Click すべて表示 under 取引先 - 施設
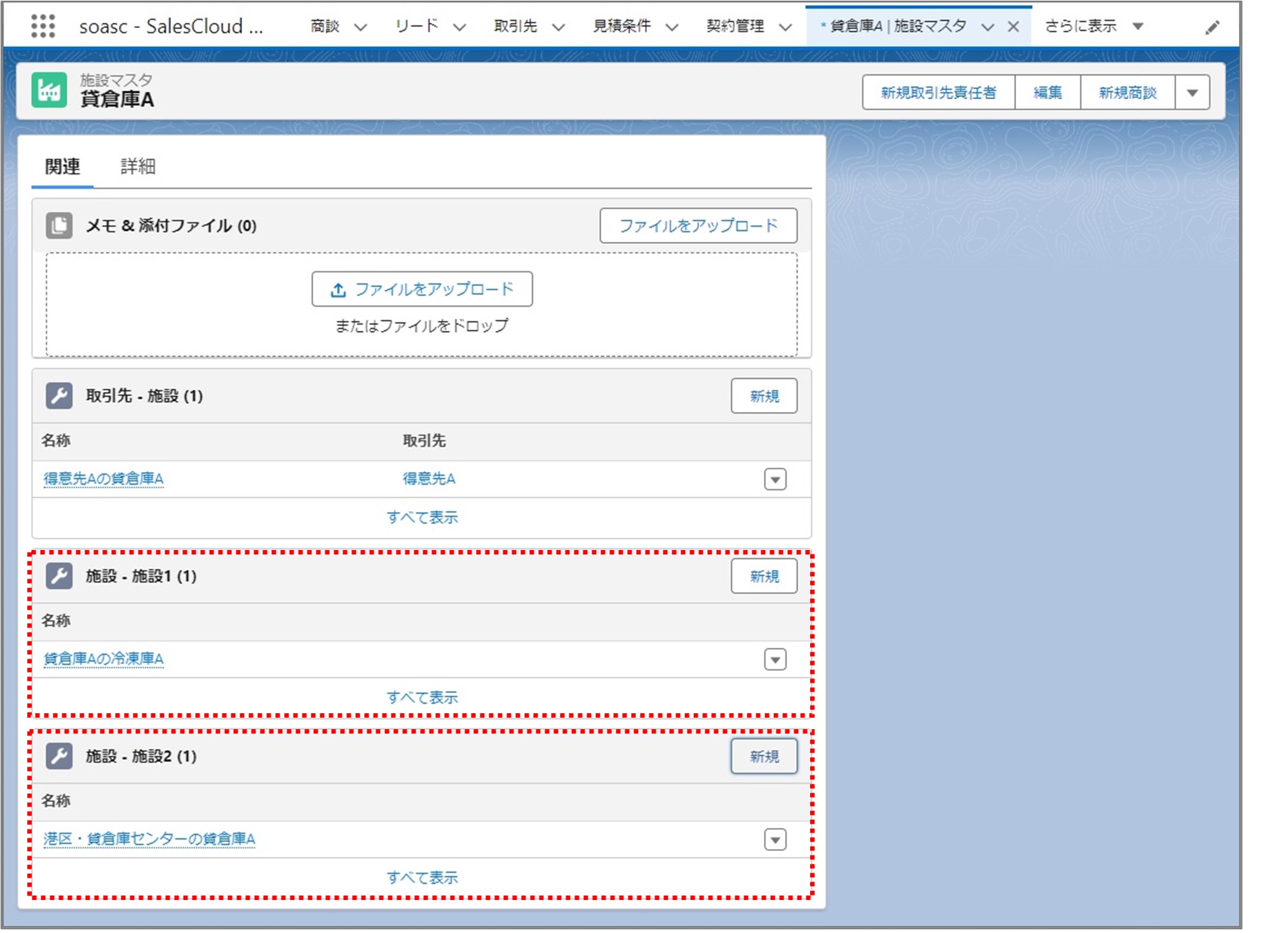The image size is (1288, 933). click(x=422, y=518)
